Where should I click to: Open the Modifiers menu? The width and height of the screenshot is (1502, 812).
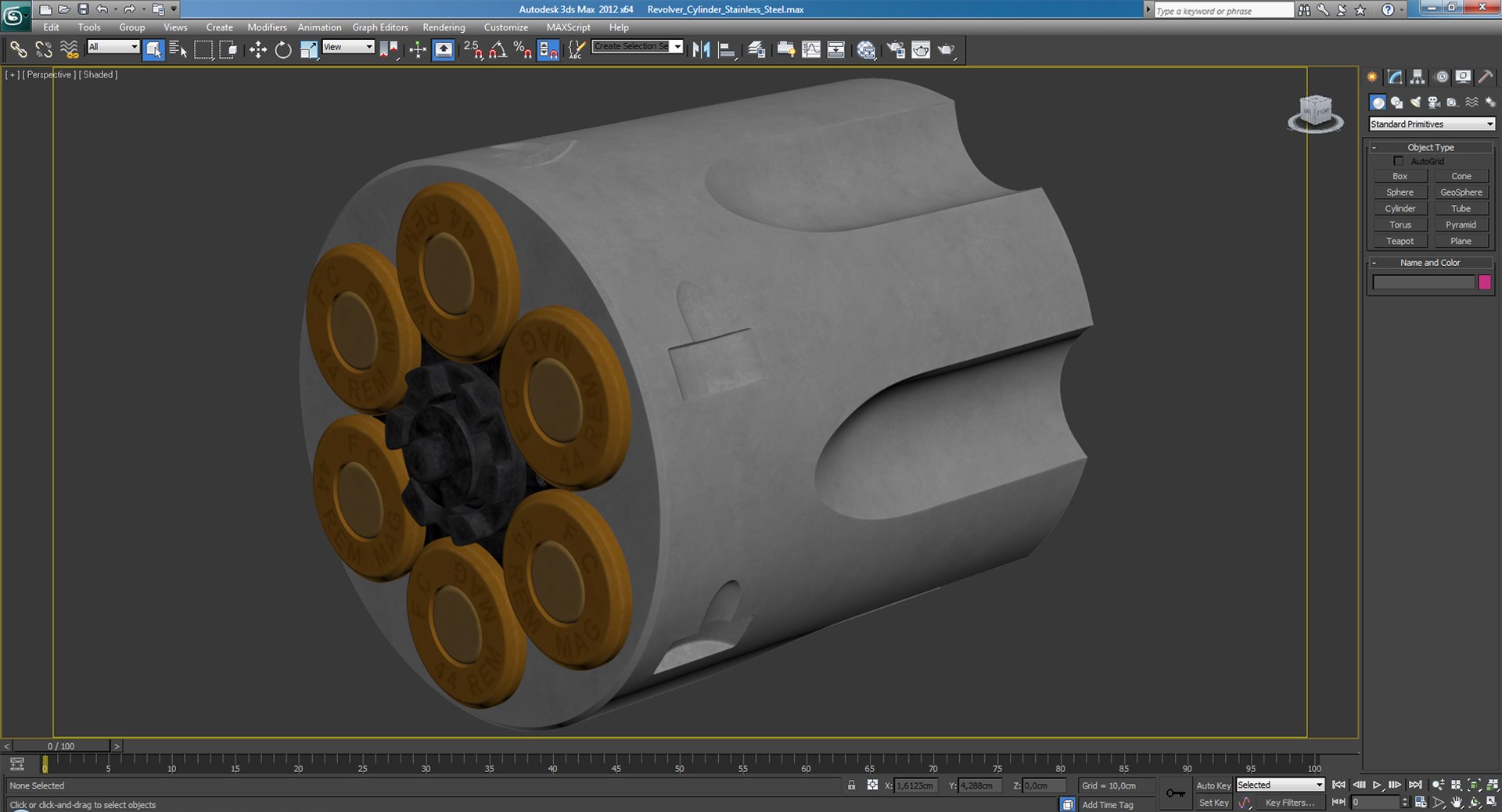pos(267,27)
